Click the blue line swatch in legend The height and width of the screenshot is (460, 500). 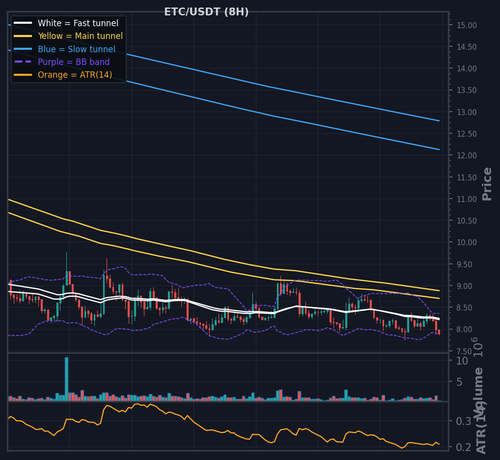(23, 49)
